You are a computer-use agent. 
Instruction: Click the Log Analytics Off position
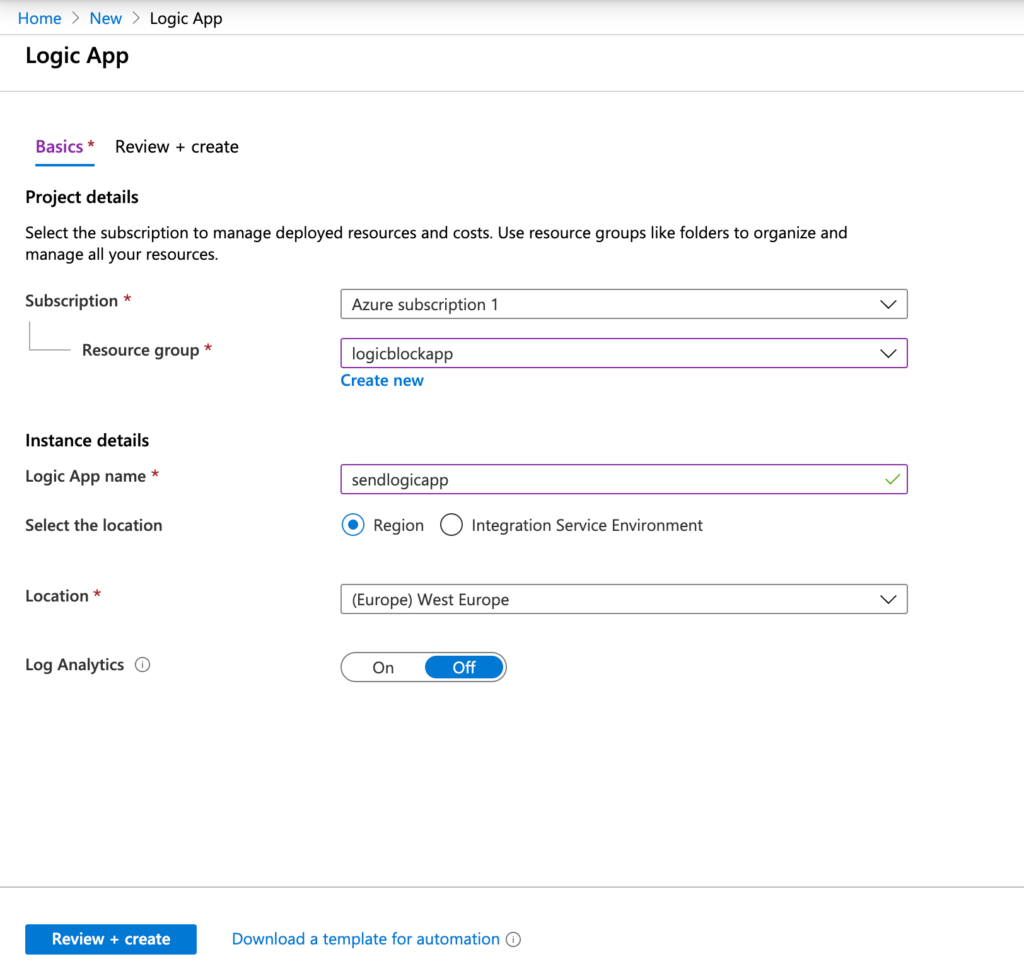[x=464, y=666]
